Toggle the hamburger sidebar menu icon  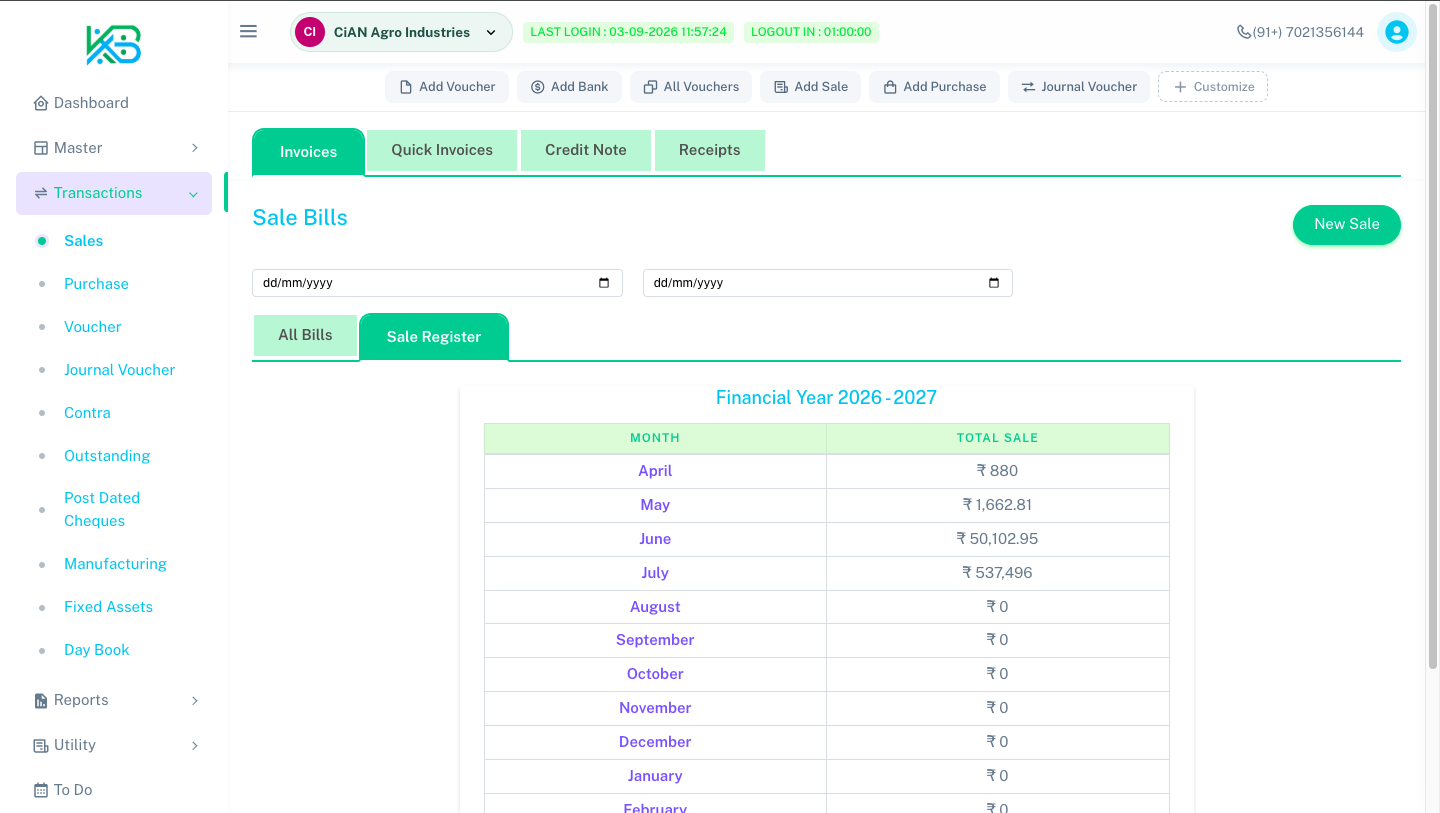pyautogui.click(x=249, y=31)
